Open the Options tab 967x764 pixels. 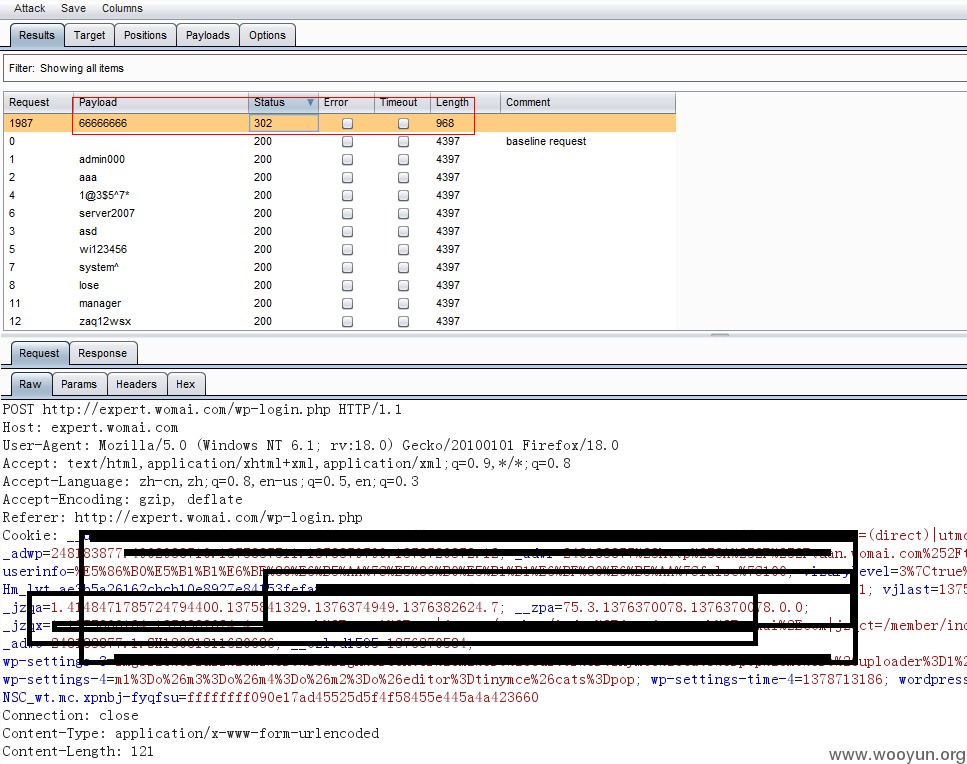(267, 35)
